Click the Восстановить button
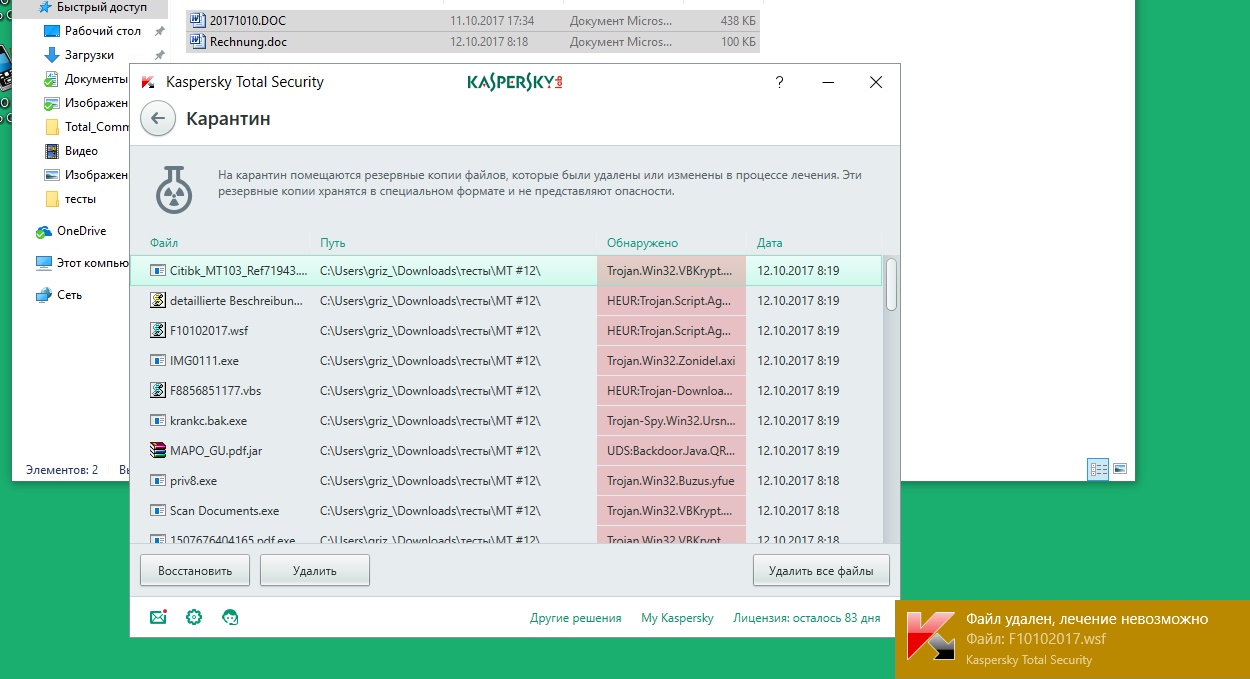The height and width of the screenshot is (679, 1250). click(x=195, y=571)
